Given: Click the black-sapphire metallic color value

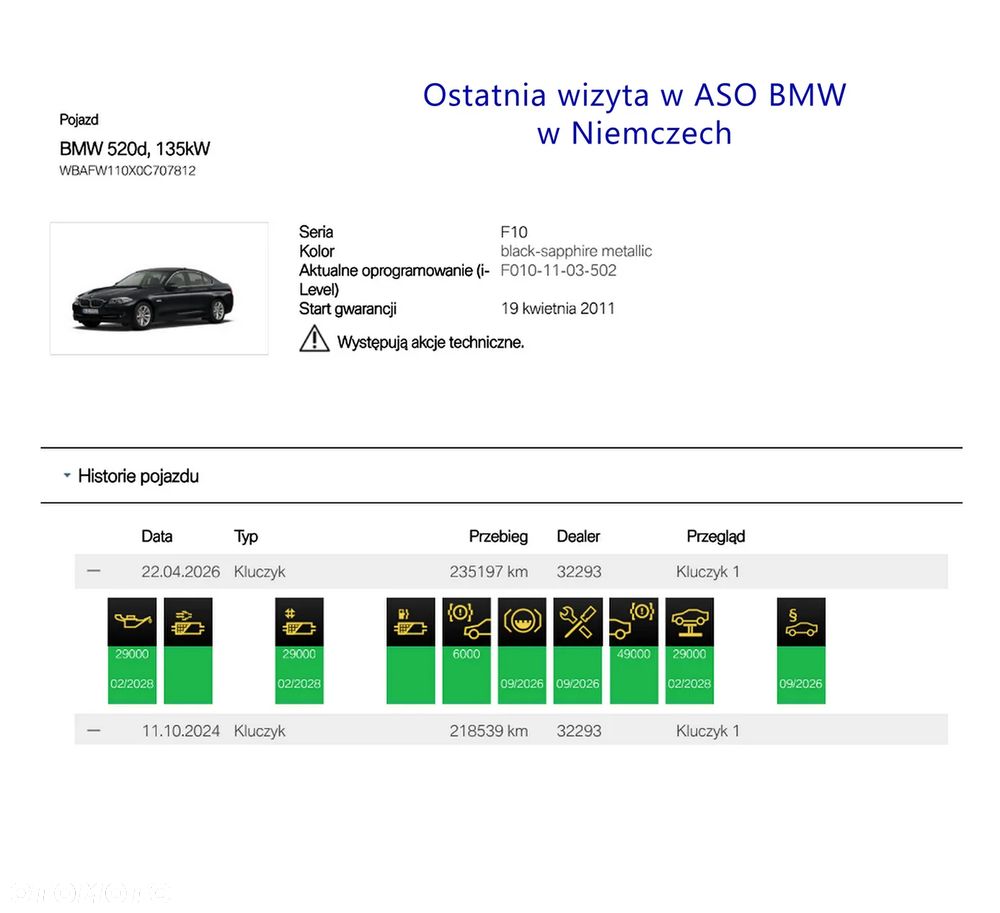Looking at the screenshot, I should tap(576, 251).
